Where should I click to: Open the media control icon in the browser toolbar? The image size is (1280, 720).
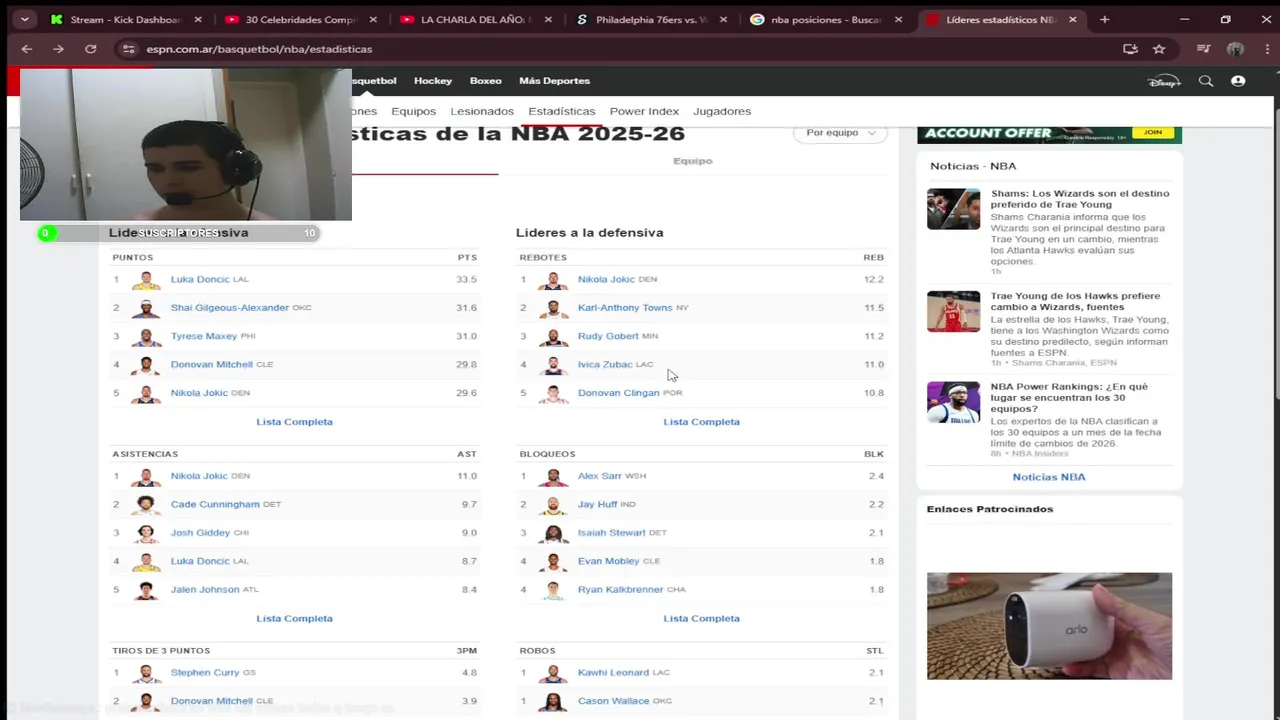[x=1204, y=49]
